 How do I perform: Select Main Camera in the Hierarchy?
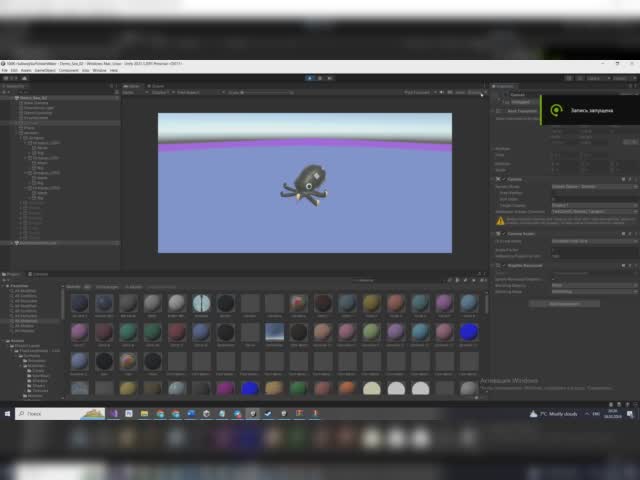pyautogui.click(x=36, y=103)
